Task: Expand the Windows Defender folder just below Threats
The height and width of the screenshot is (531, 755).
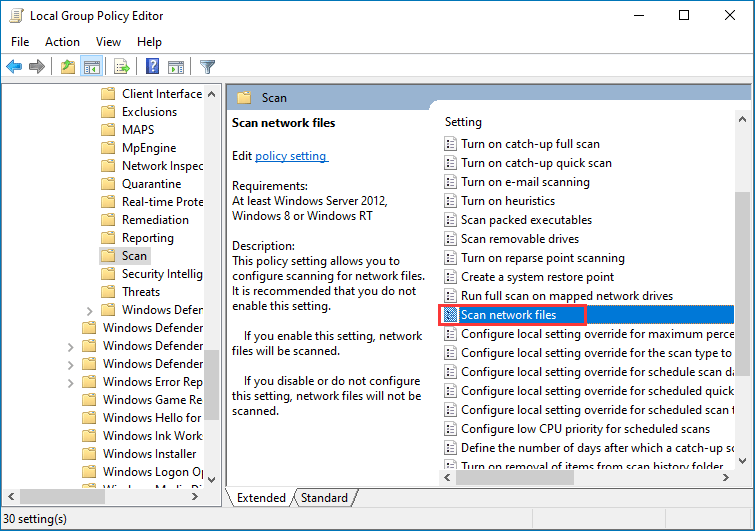Action: click(90, 310)
